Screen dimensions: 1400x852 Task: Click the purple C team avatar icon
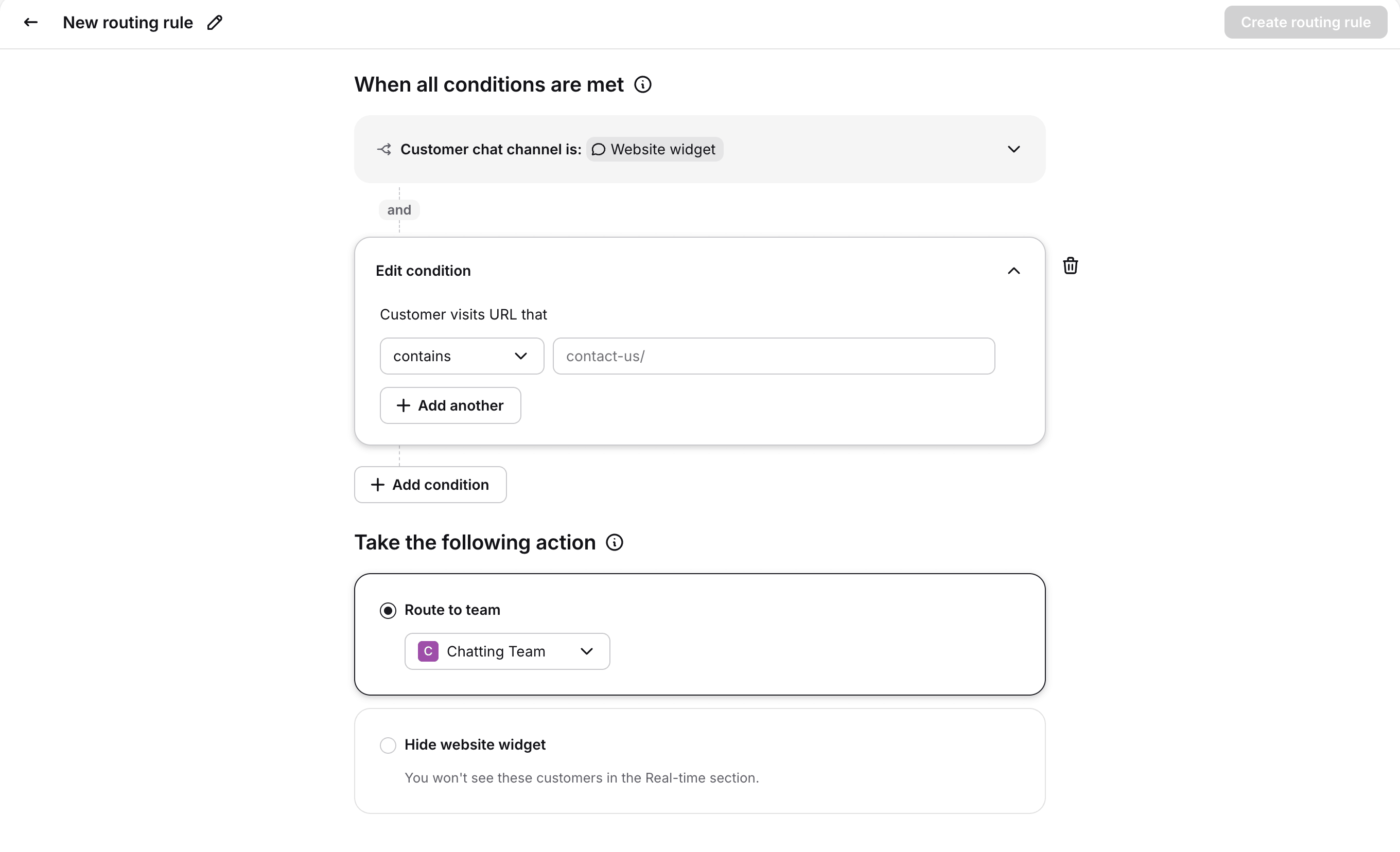pos(428,651)
